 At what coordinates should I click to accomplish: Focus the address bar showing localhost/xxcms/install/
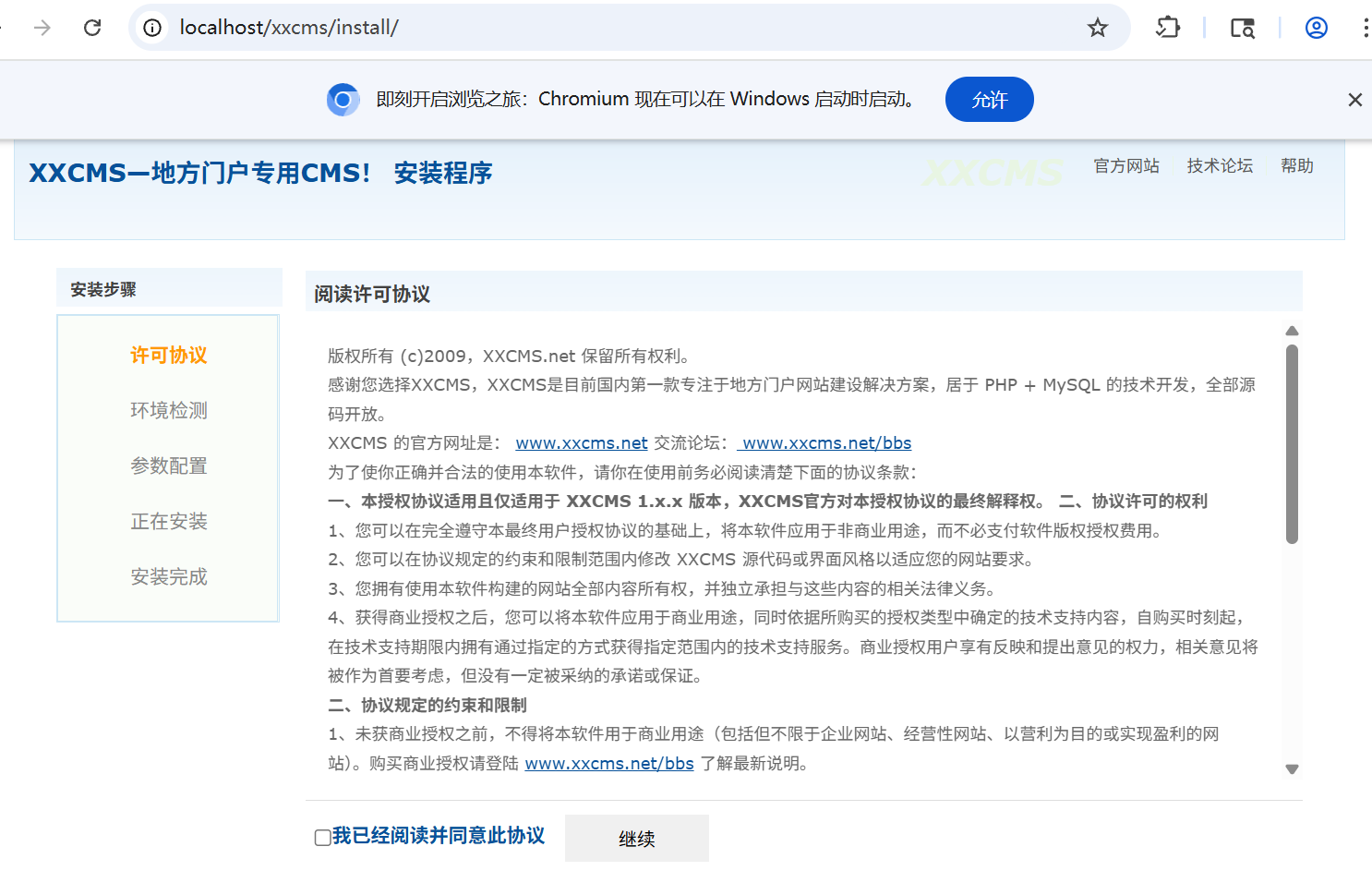tap(628, 28)
